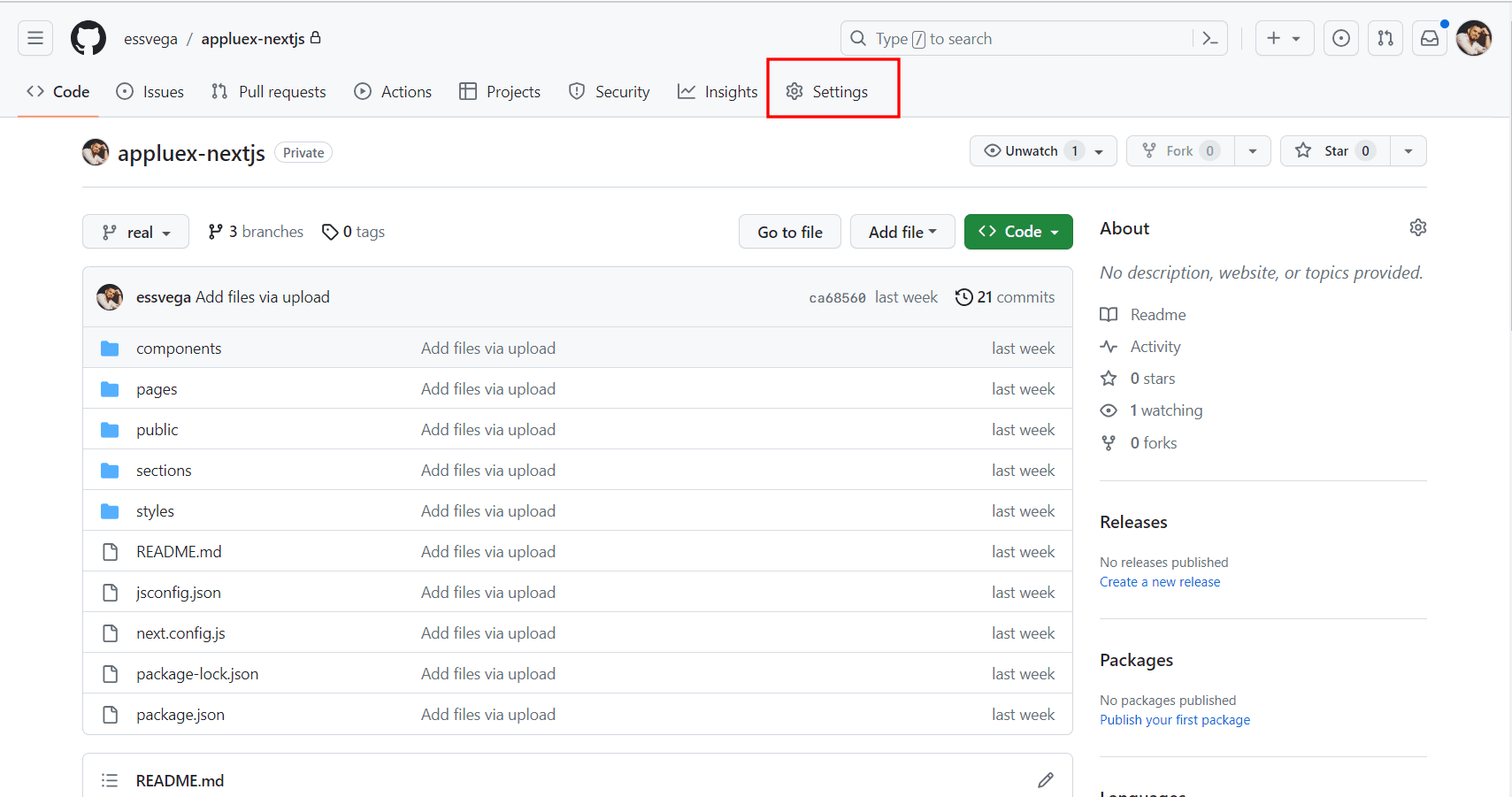This screenshot has width=1512, height=797.
Task: Click the appluex-nextjs breadcrumb link
Action: pos(253,39)
